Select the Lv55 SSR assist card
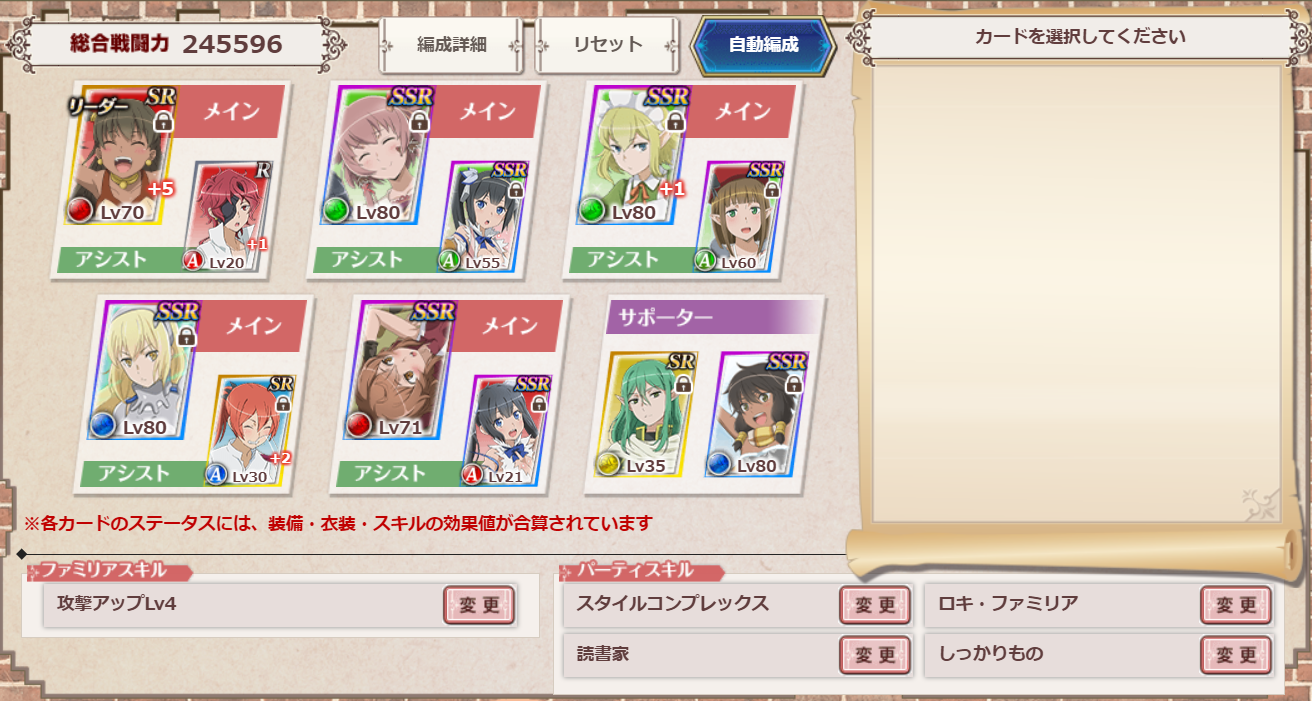Viewport: 1312px width, 701px height. pyautogui.click(x=483, y=217)
